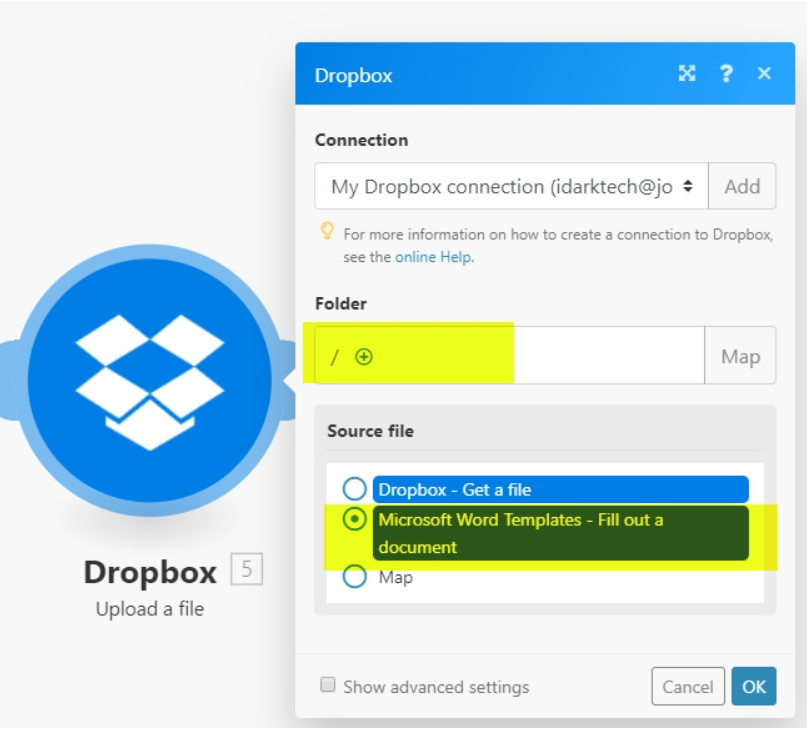Add a new Dropbox connection
Image resolution: width=807 pixels, height=729 pixels.
point(742,186)
